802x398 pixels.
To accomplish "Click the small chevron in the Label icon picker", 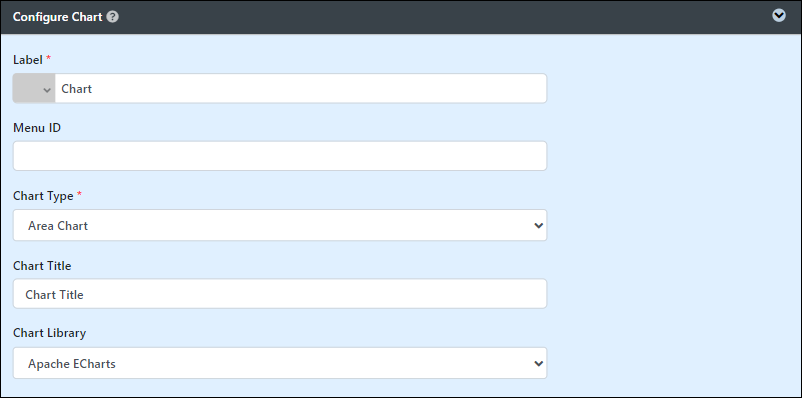I will (x=47, y=90).
